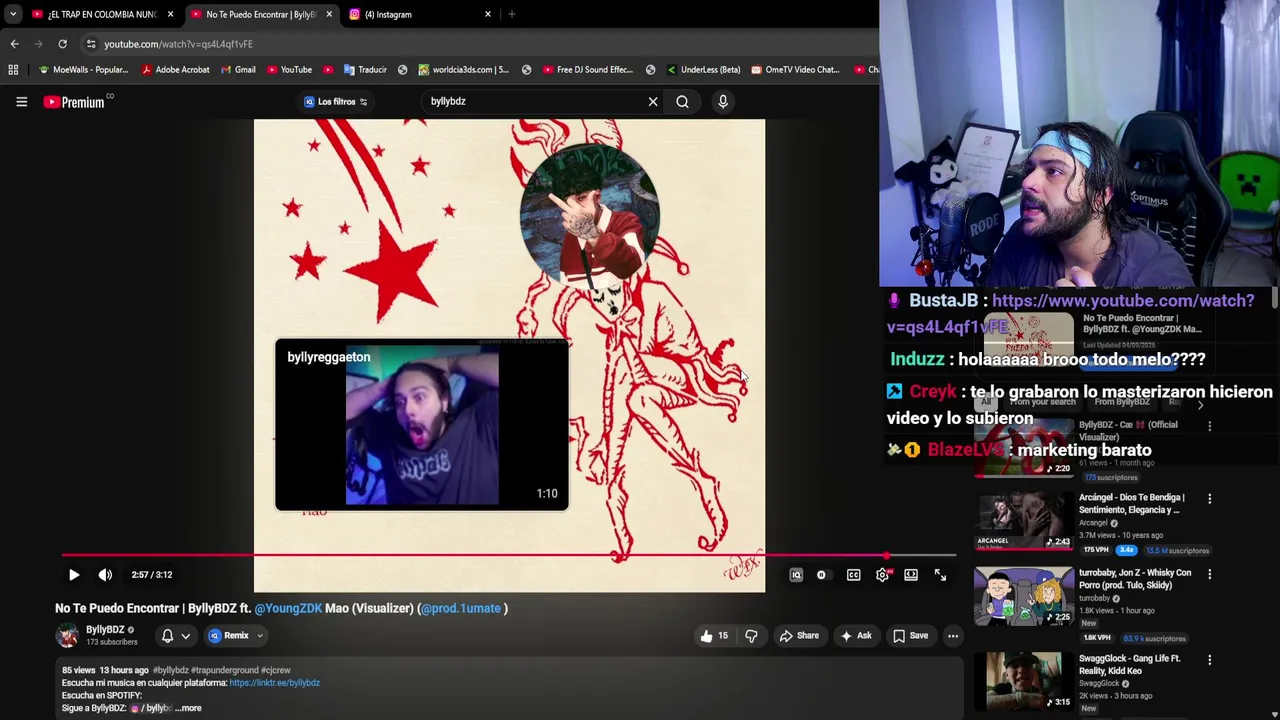Start voice search with microphone icon

(x=723, y=101)
